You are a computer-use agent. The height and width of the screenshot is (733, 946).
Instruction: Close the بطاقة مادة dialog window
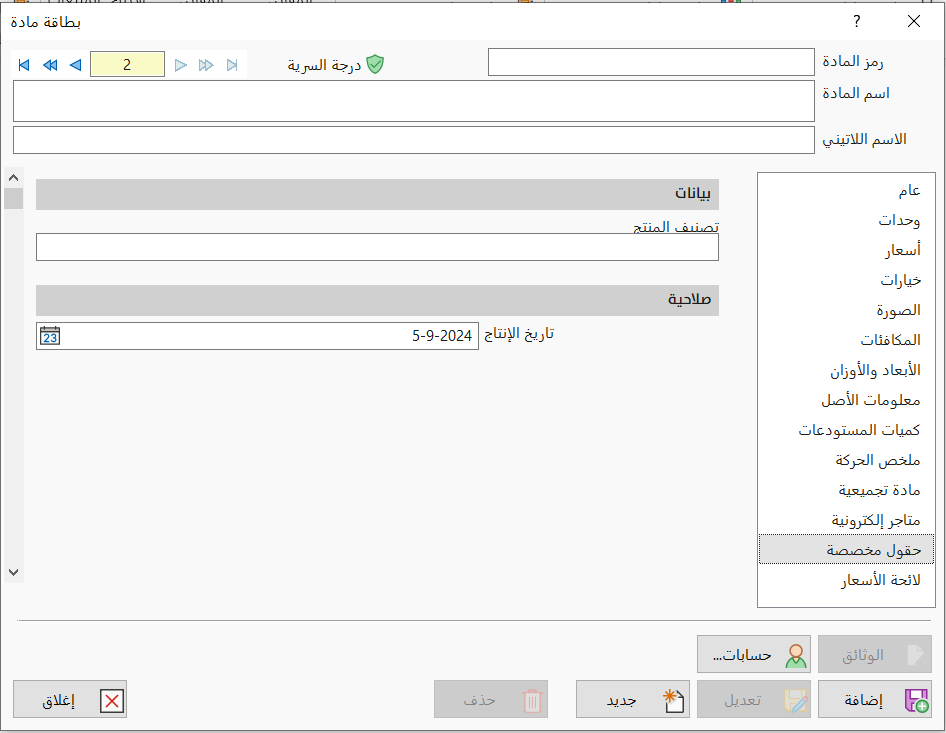tap(914, 21)
